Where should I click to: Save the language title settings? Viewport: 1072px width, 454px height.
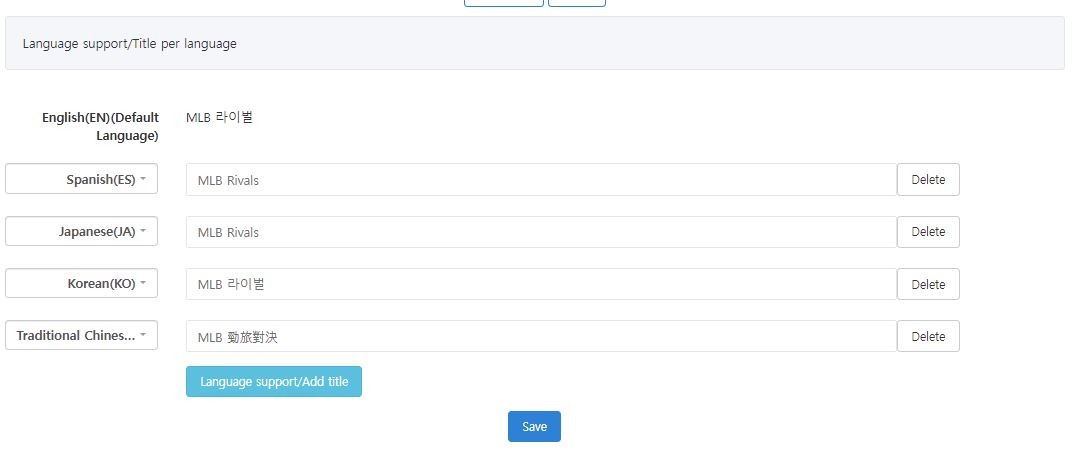(x=534, y=427)
